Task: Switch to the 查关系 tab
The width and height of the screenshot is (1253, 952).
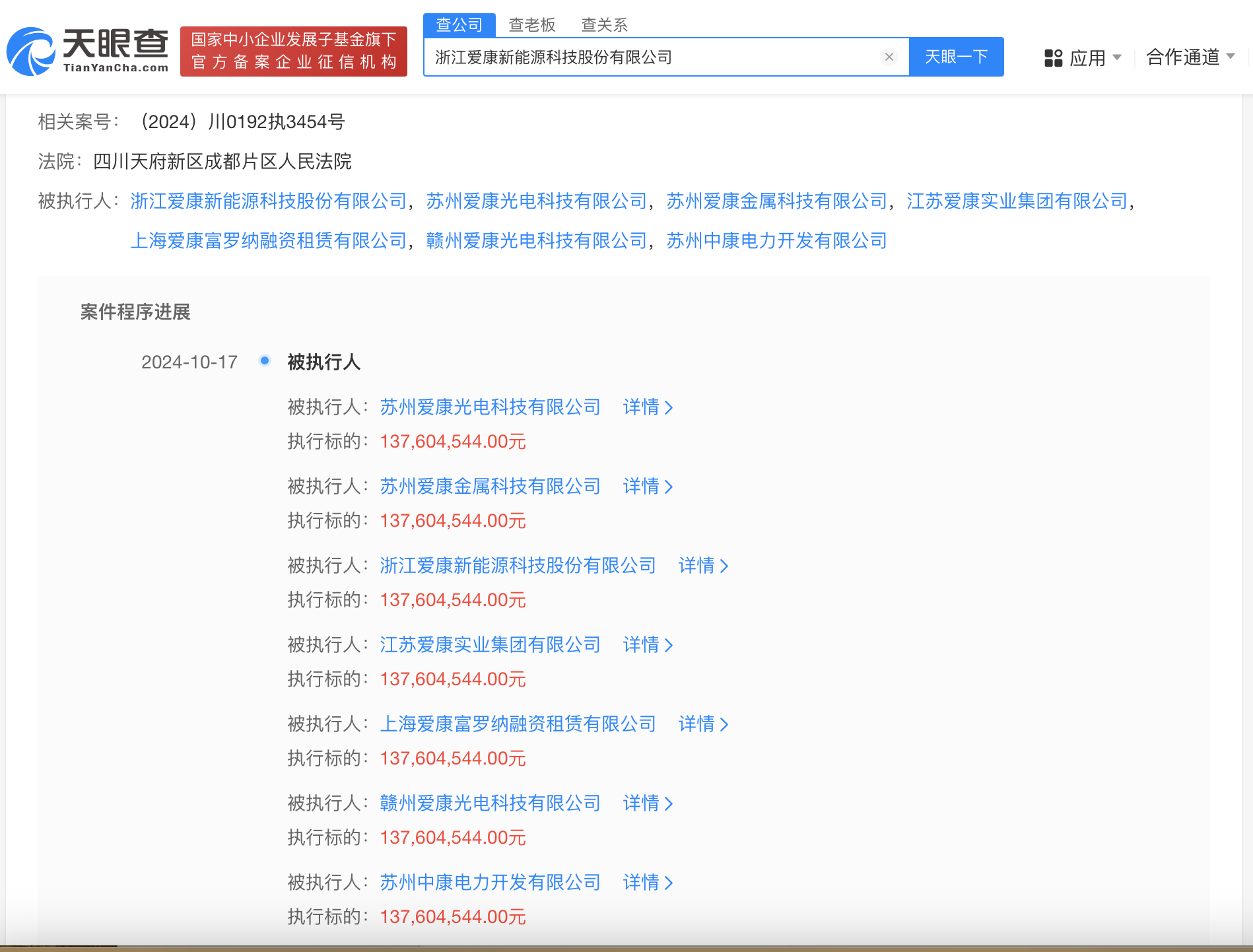Action: point(605,24)
